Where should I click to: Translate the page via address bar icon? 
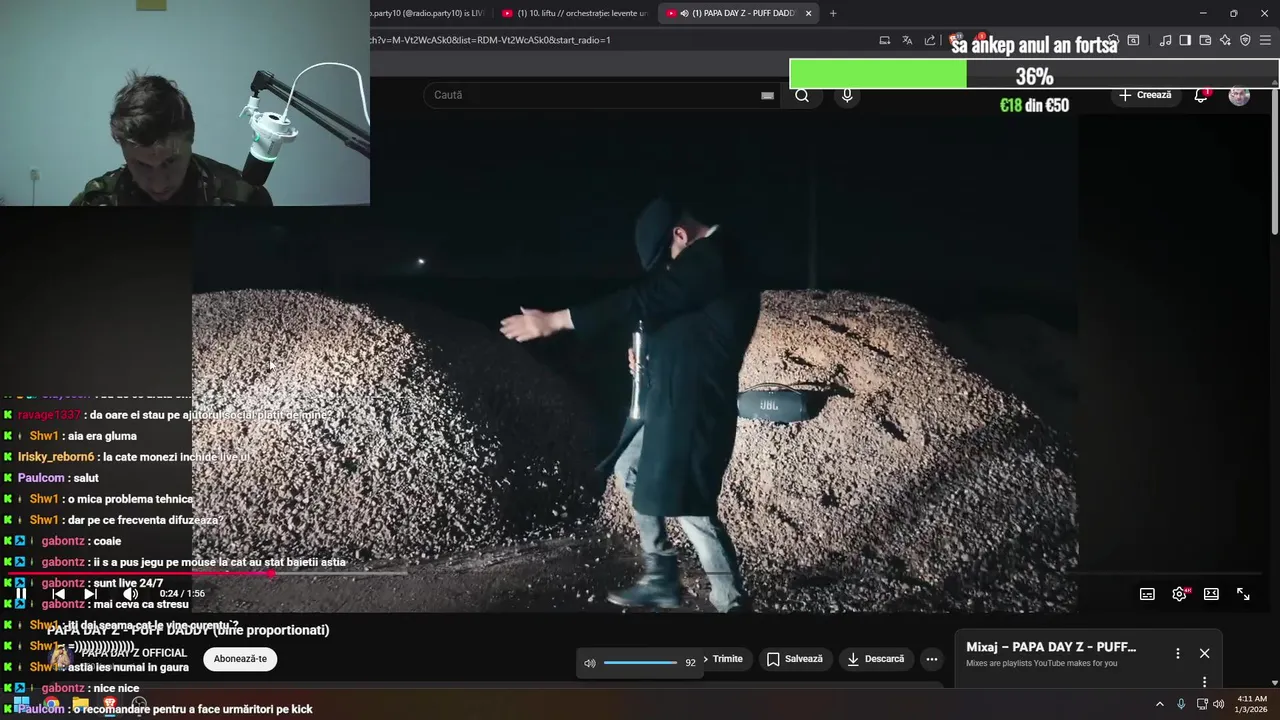907,40
